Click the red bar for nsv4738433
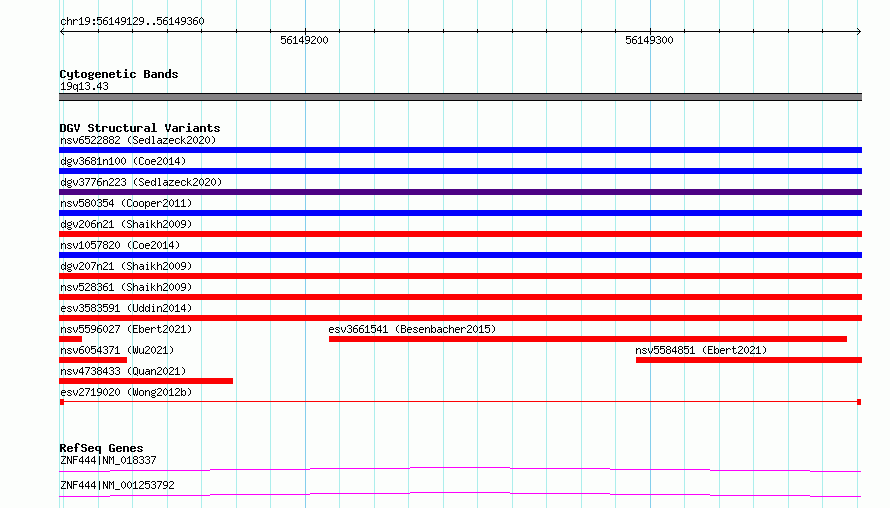This screenshot has height=508, width=890. pos(146,381)
